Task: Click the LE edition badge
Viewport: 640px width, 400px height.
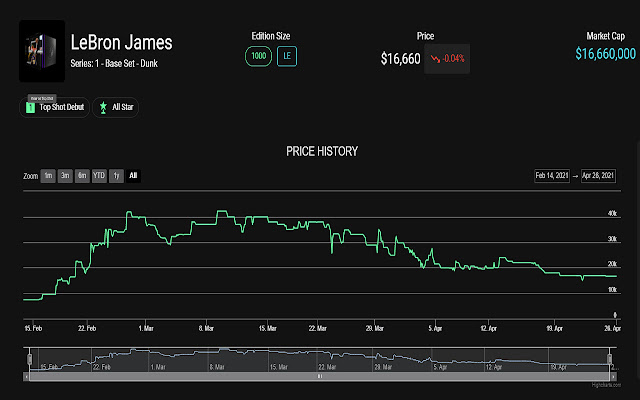Action: click(287, 56)
